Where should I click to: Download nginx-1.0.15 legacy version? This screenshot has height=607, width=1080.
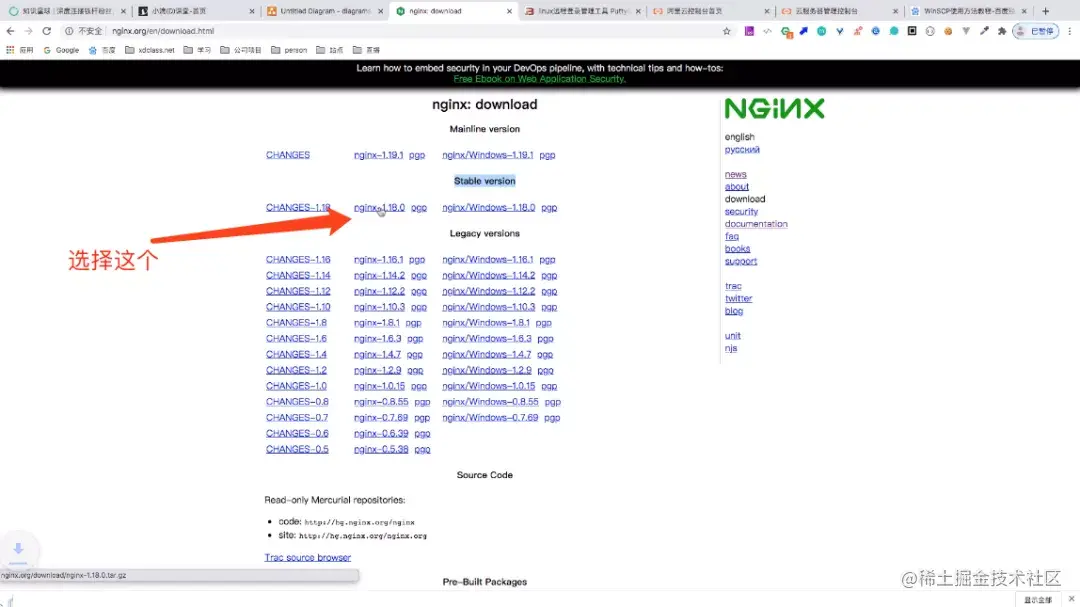380,387
